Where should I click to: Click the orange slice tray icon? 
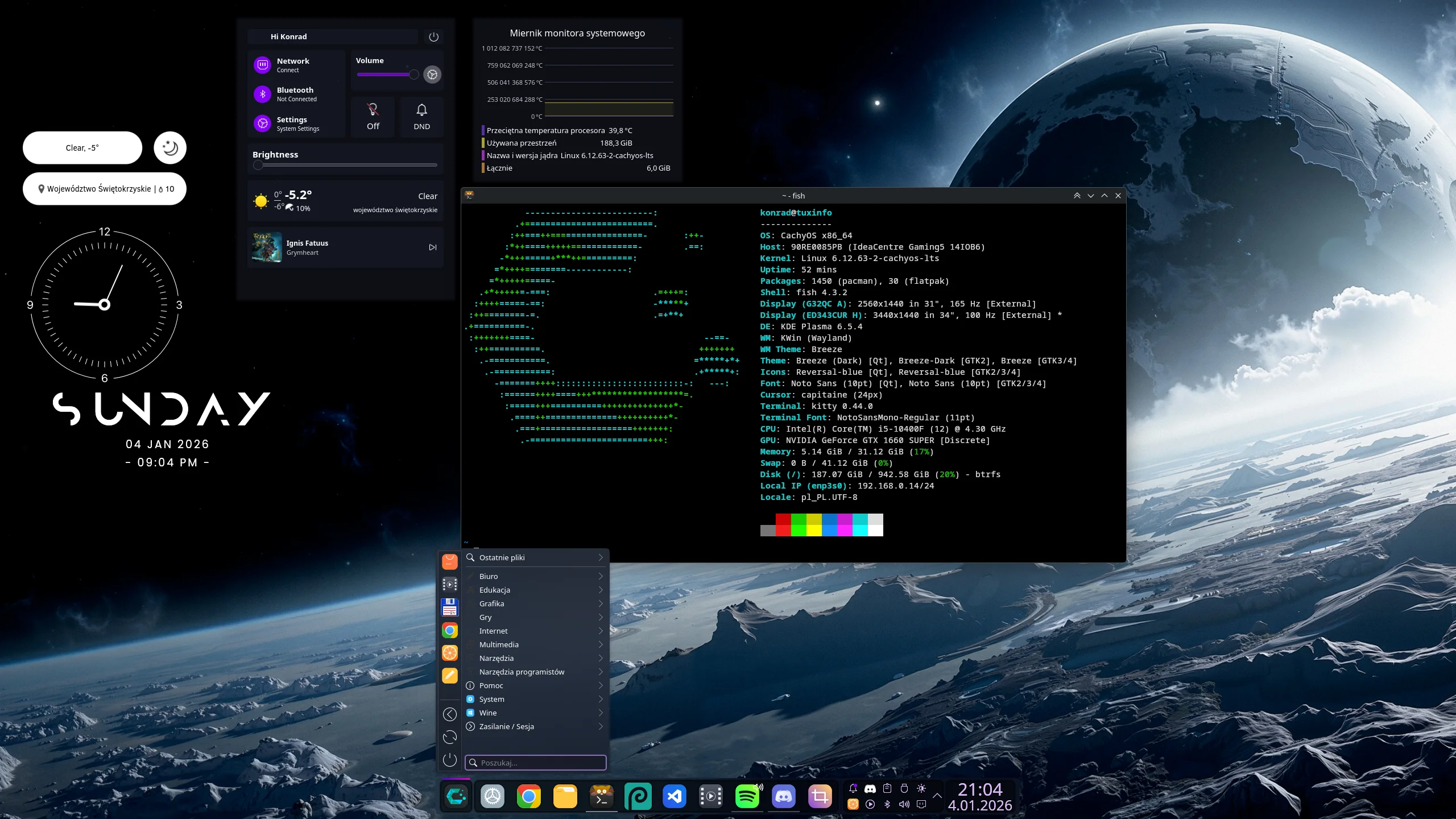(x=853, y=804)
